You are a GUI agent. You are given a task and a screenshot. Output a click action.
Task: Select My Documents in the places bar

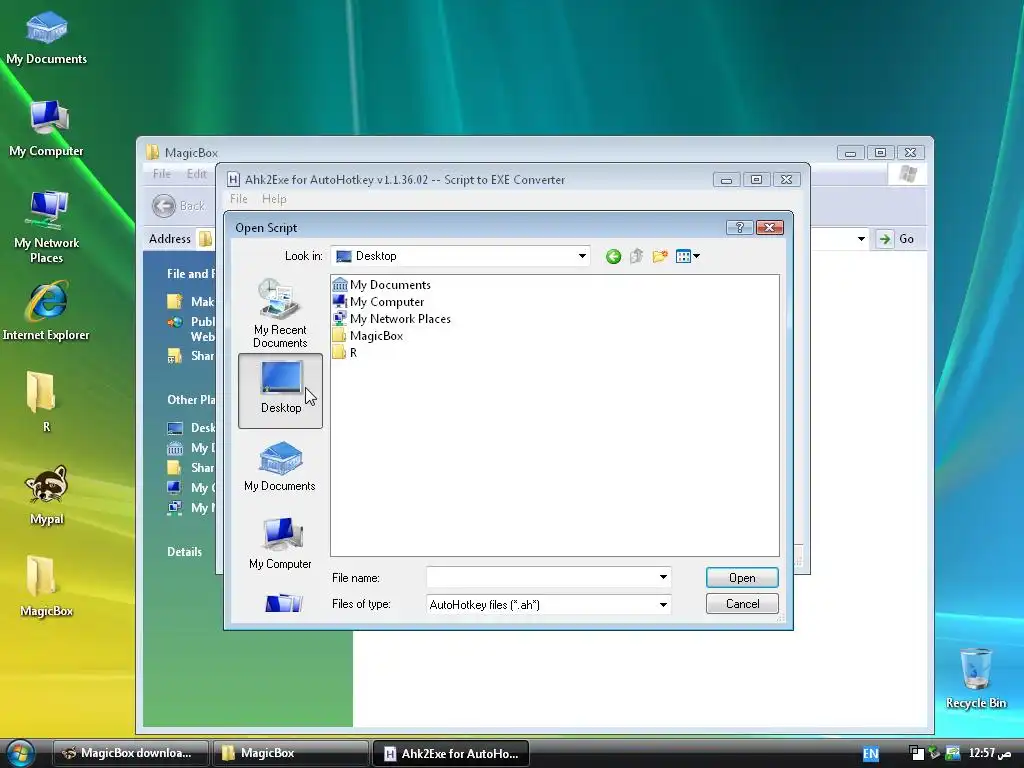280,466
